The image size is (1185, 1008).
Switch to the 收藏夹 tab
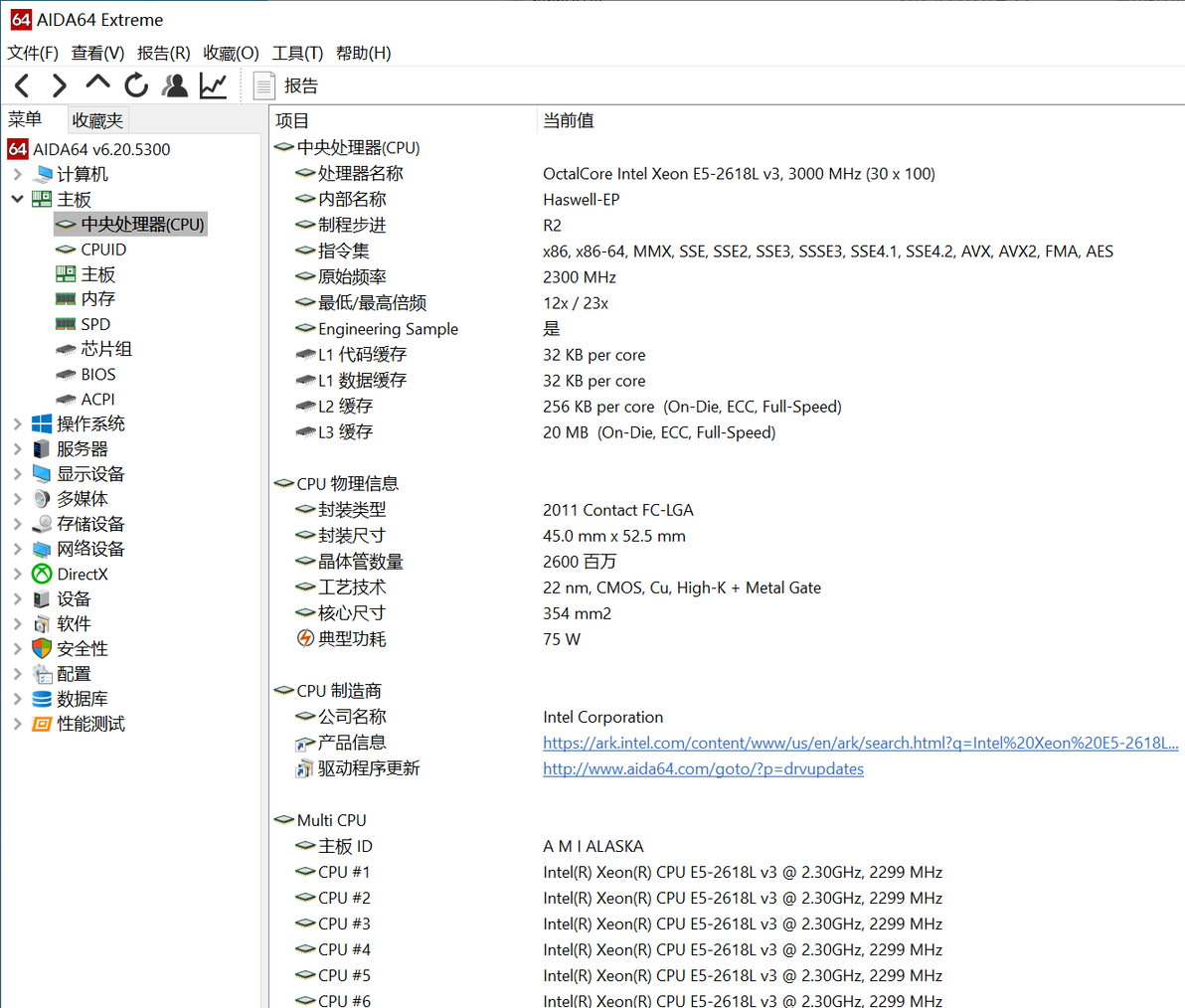point(97,120)
